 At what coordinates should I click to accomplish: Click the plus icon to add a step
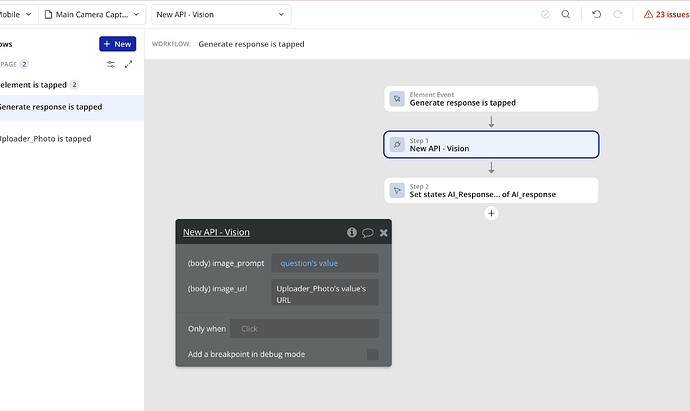pyautogui.click(x=491, y=213)
